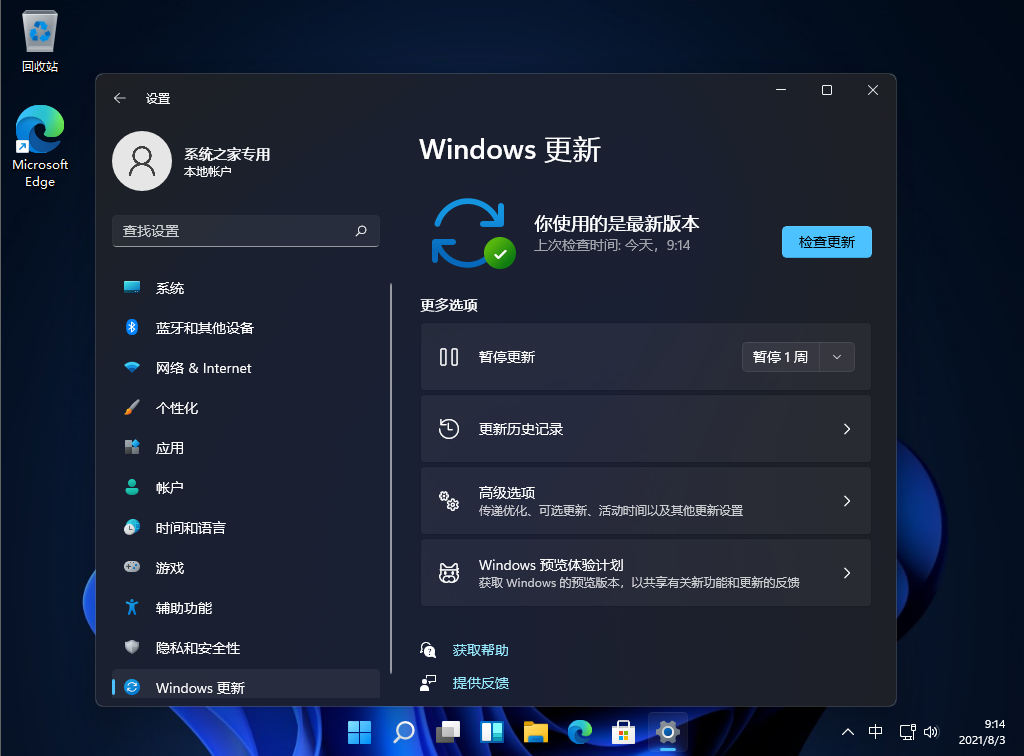Open Task View on the taskbar
The height and width of the screenshot is (756, 1024).
(x=448, y=732)
